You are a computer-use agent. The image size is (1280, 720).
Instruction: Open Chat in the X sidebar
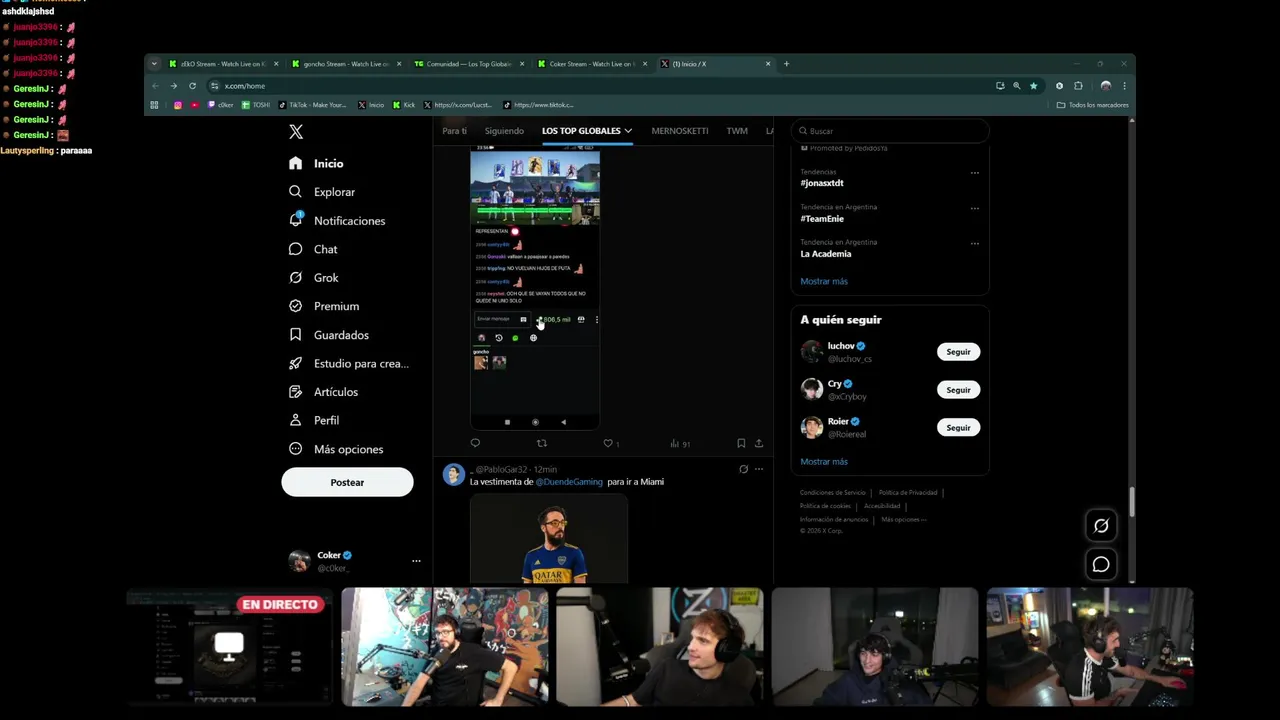(x=313, y=249)
